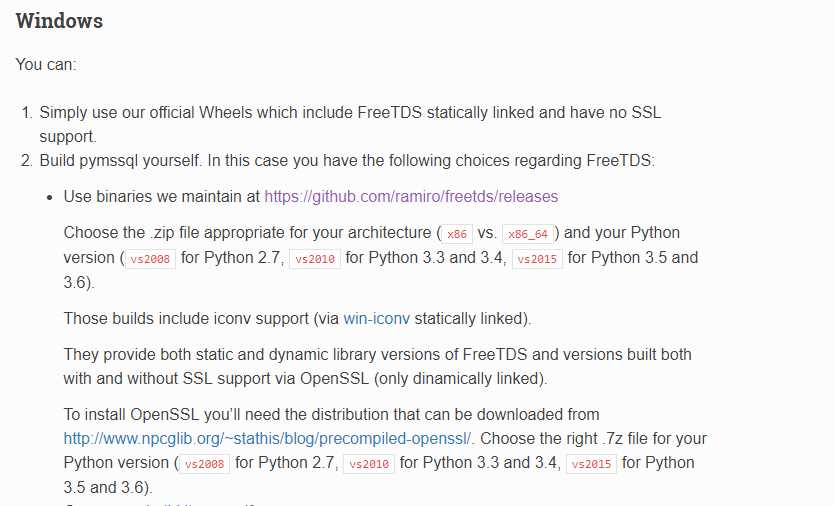Viewport: 835px width, 506px height.
Task: Click the "Those builds include iconv support" sentence
Action: click(x=297, y=319)
